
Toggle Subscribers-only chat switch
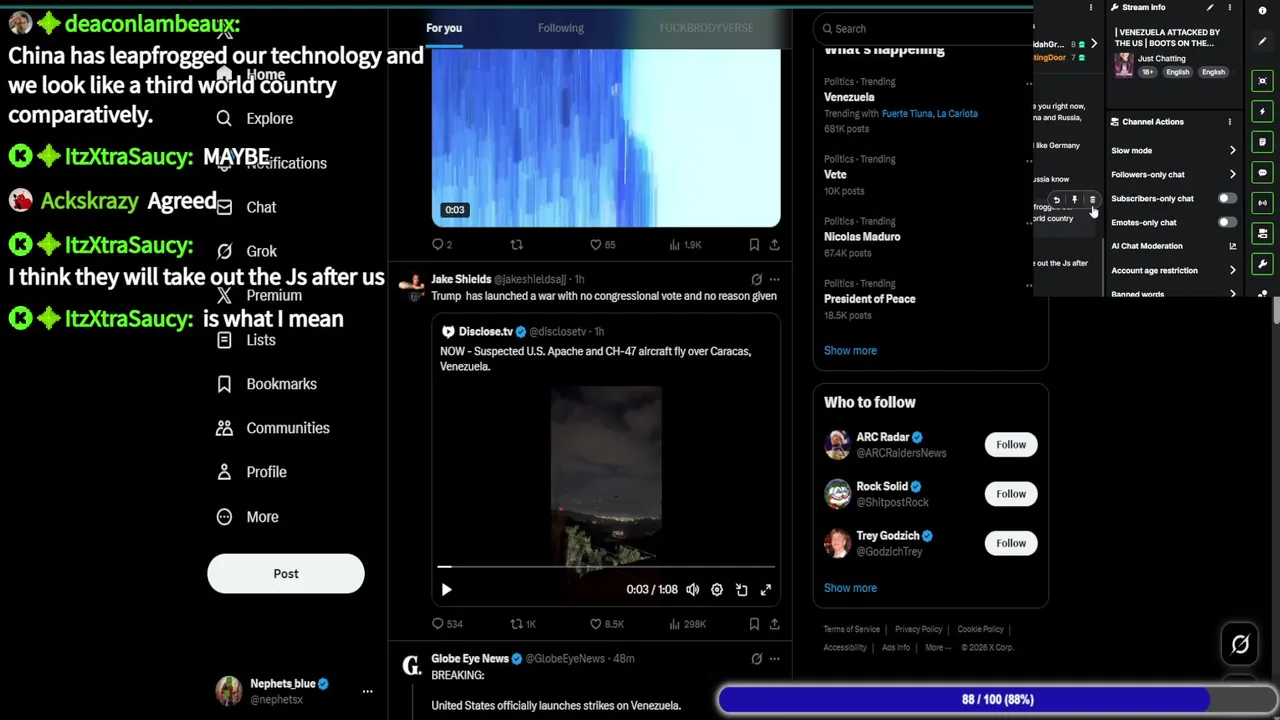click(1226, 198)
